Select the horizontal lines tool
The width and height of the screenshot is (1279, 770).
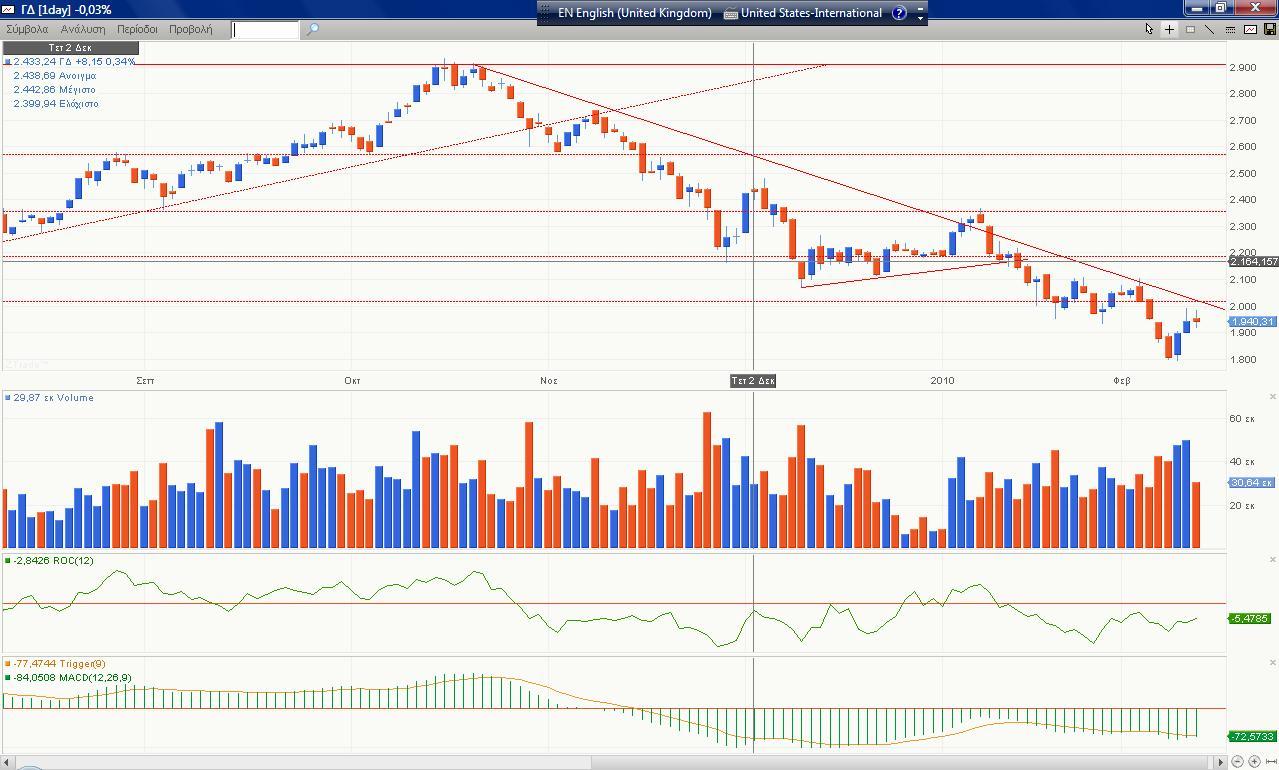pos(1230,29)
